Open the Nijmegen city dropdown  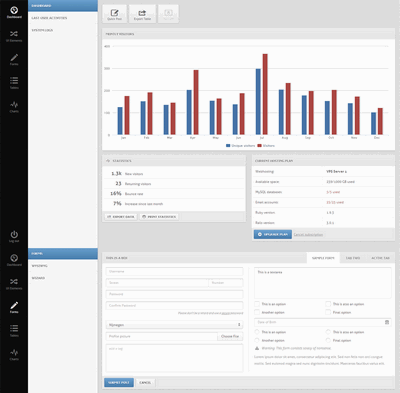174,325
